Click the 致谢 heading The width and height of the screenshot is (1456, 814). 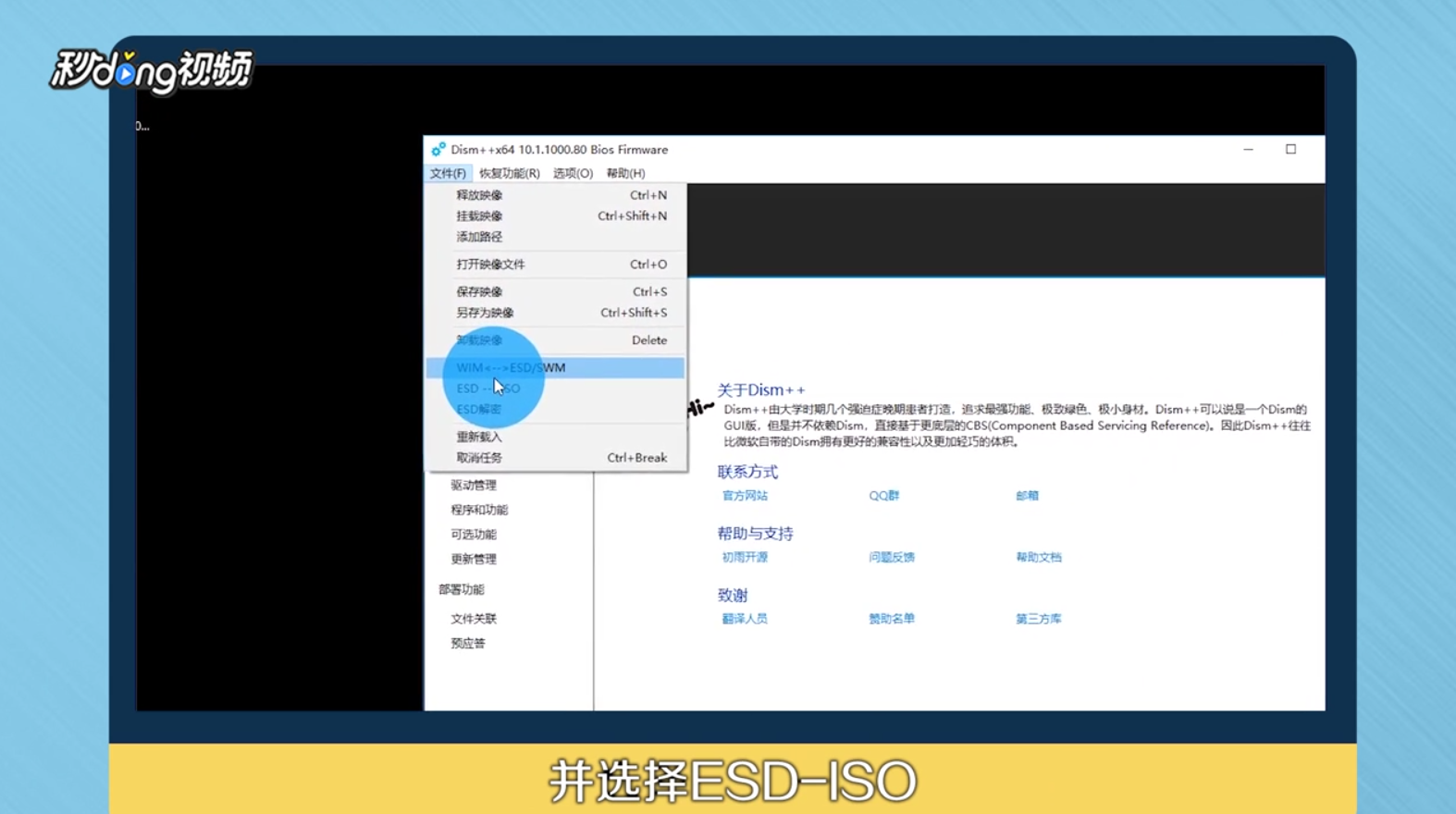(733, 595)
